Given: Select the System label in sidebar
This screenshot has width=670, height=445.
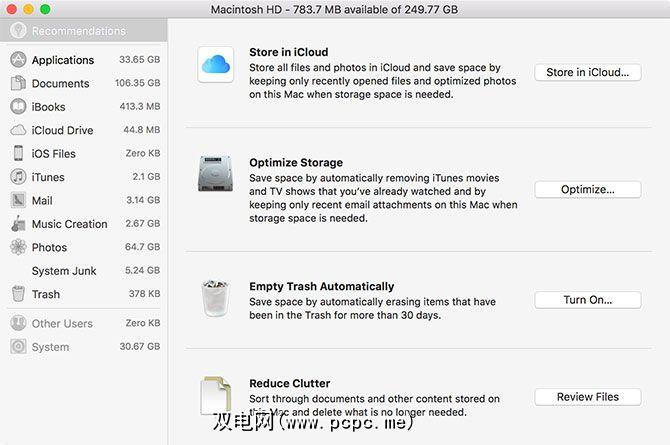Looking at the screenshot, I should coord(50,347).
